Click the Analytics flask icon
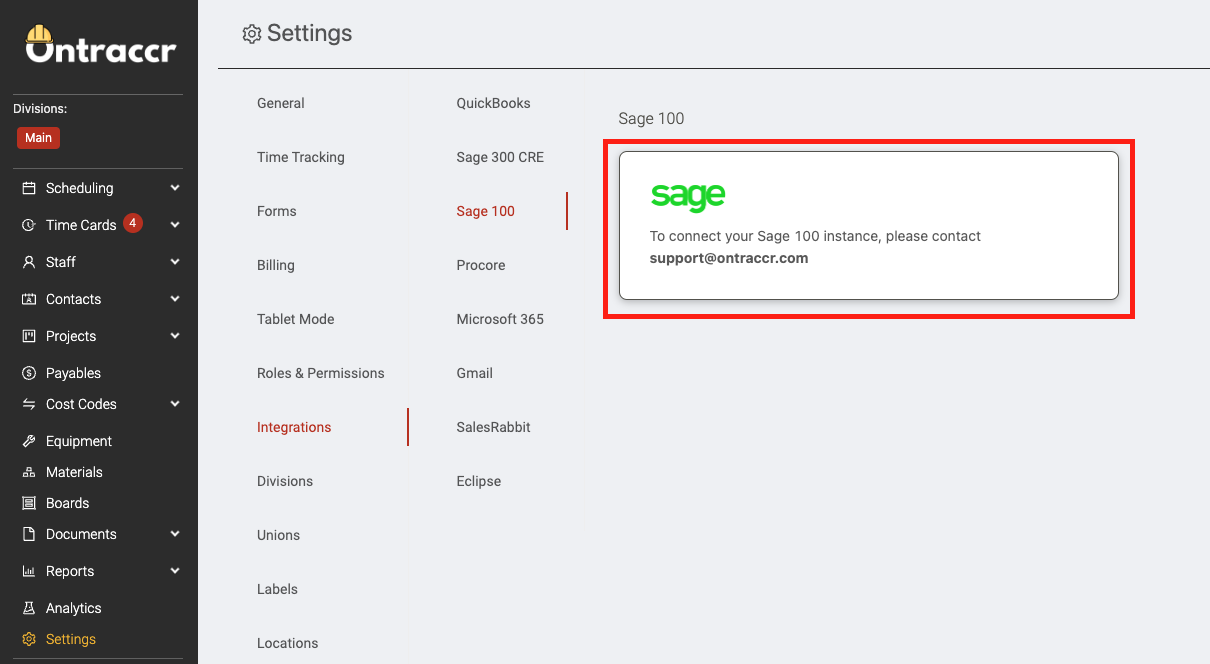Viewport: 1210px width, 664px height. 29,608
